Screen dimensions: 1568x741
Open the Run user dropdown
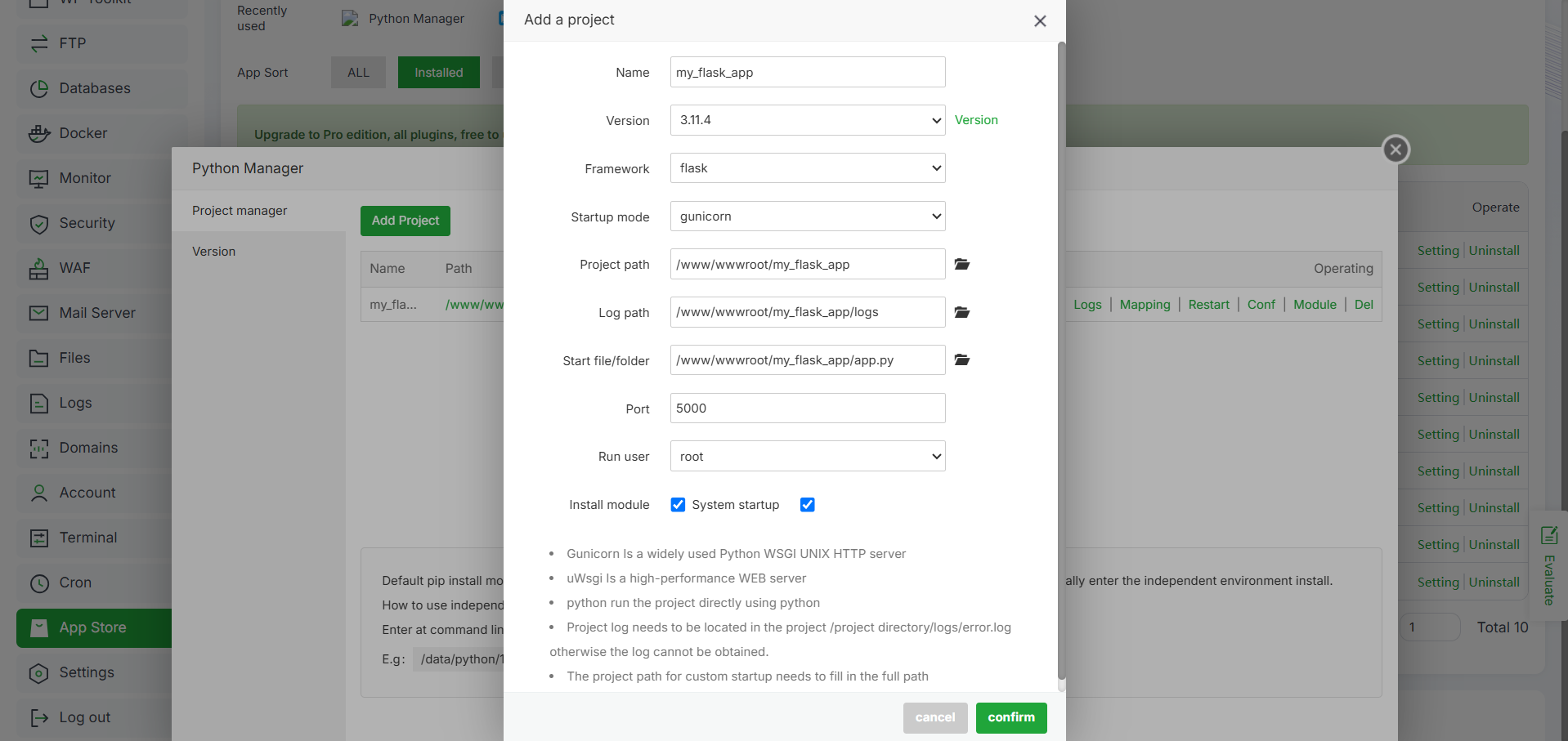point(808,456)
